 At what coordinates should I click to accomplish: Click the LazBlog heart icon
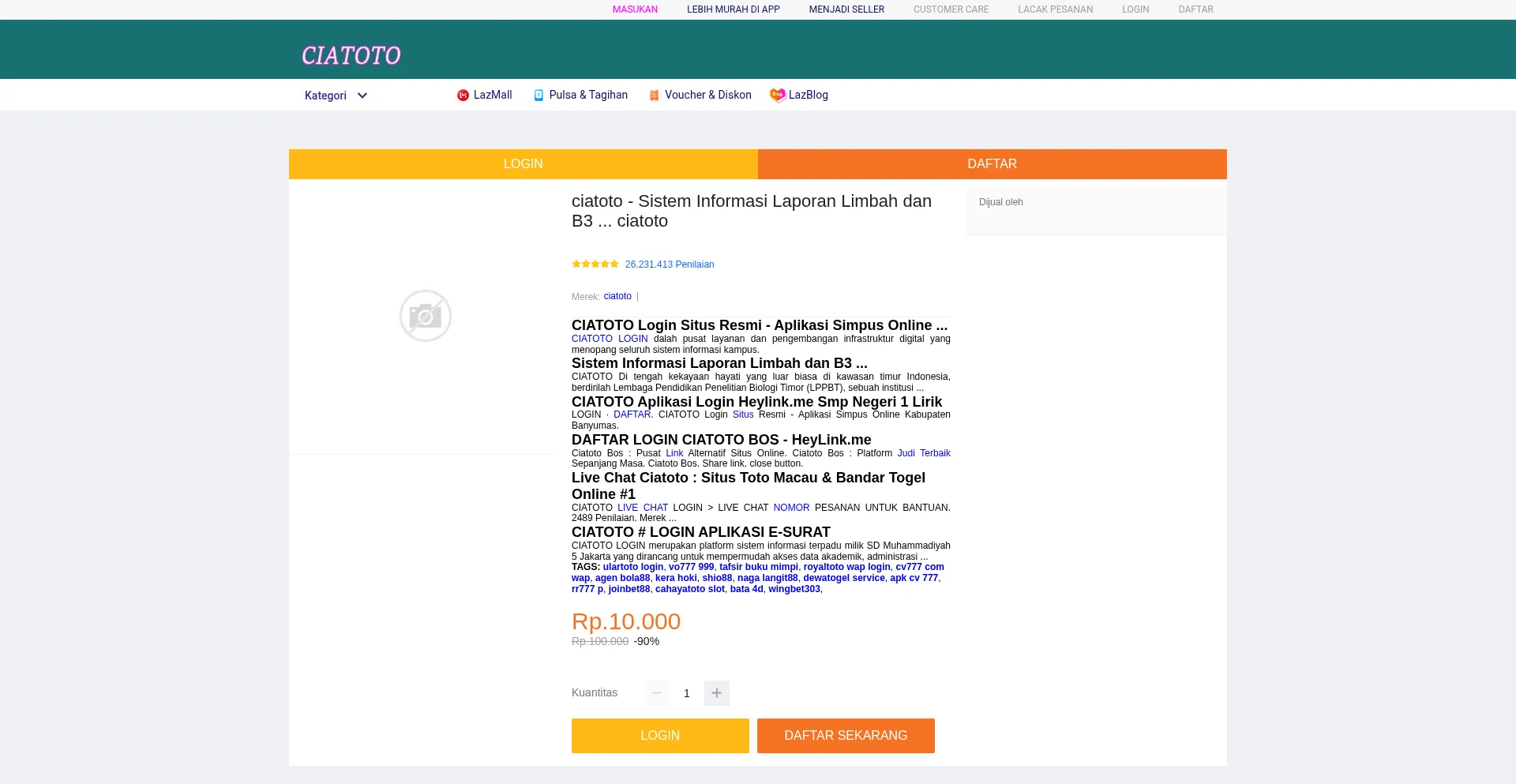(778, 96)
